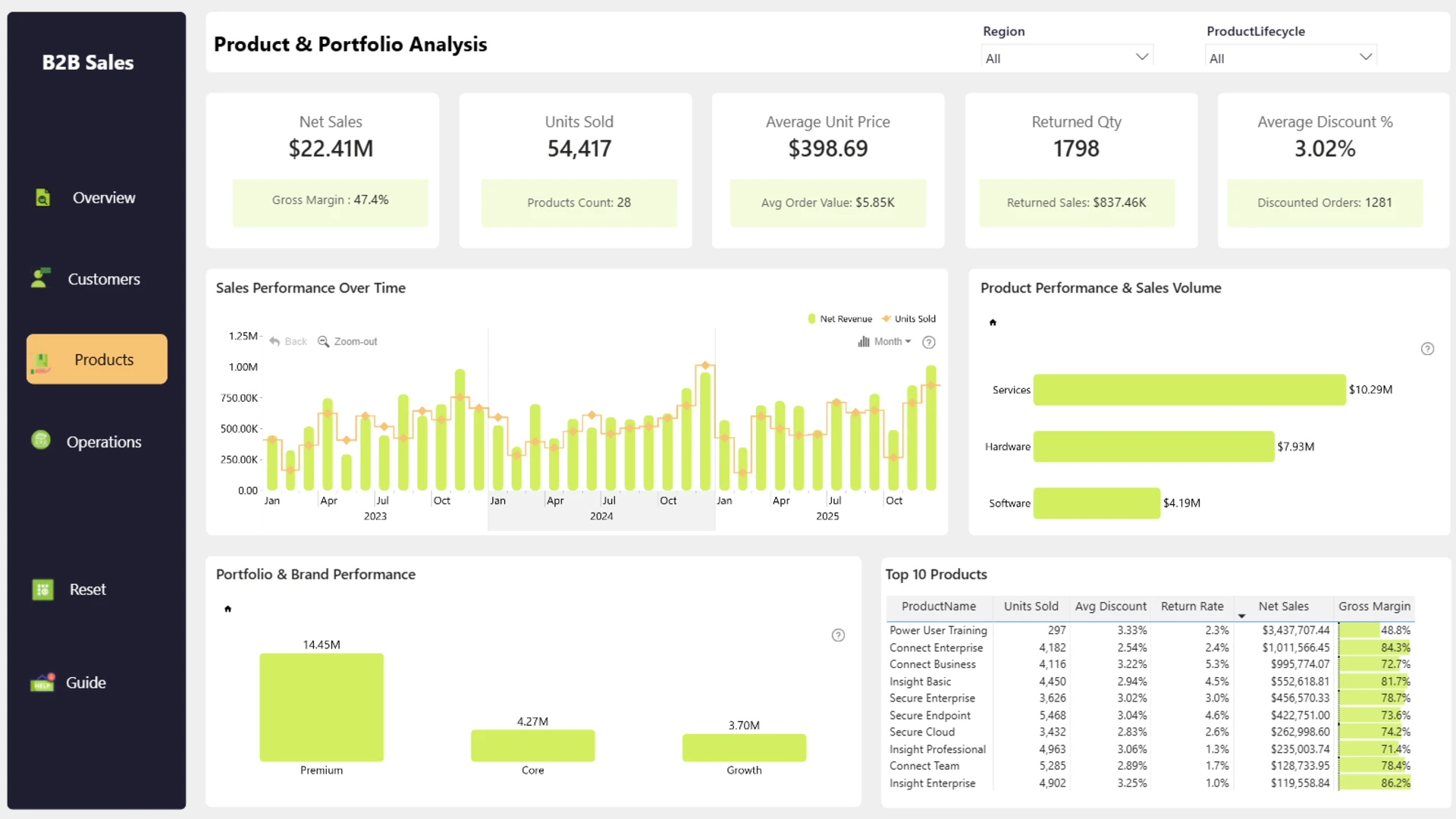Click the Customers sidebar icon
Viewport: 1456px width, 819px height.
coord(40,278)
